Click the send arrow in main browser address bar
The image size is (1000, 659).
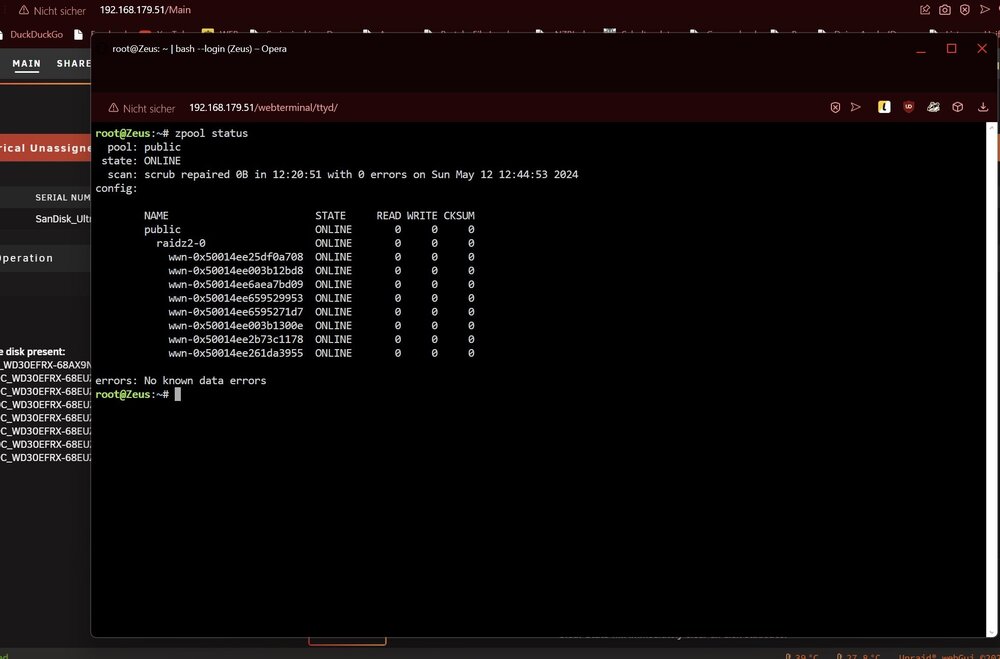[985, 10]
